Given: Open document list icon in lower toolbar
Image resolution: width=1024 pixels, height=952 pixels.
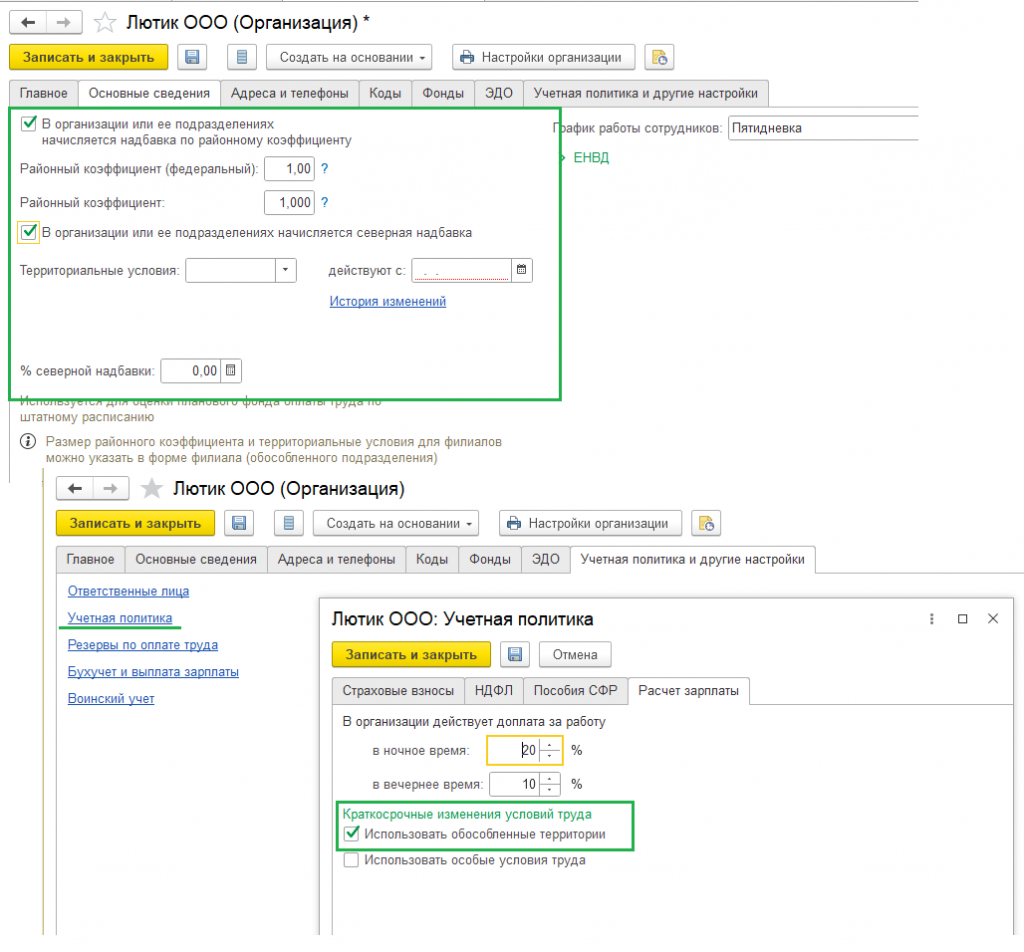Looking at the screenshot, I should pyautogui.click(x=289, y=523).
